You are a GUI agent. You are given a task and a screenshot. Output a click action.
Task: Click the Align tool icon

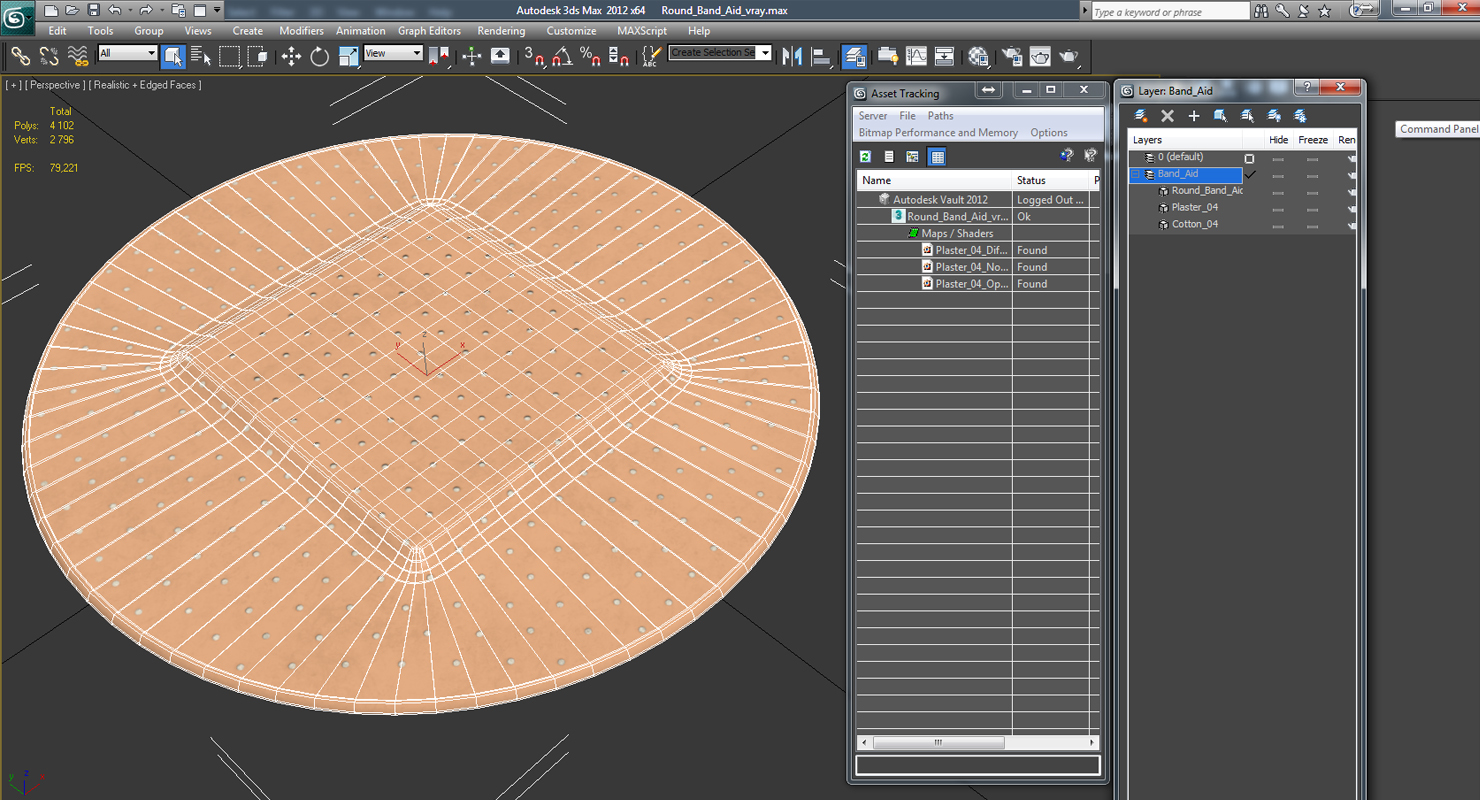click(x=821, y=56)
